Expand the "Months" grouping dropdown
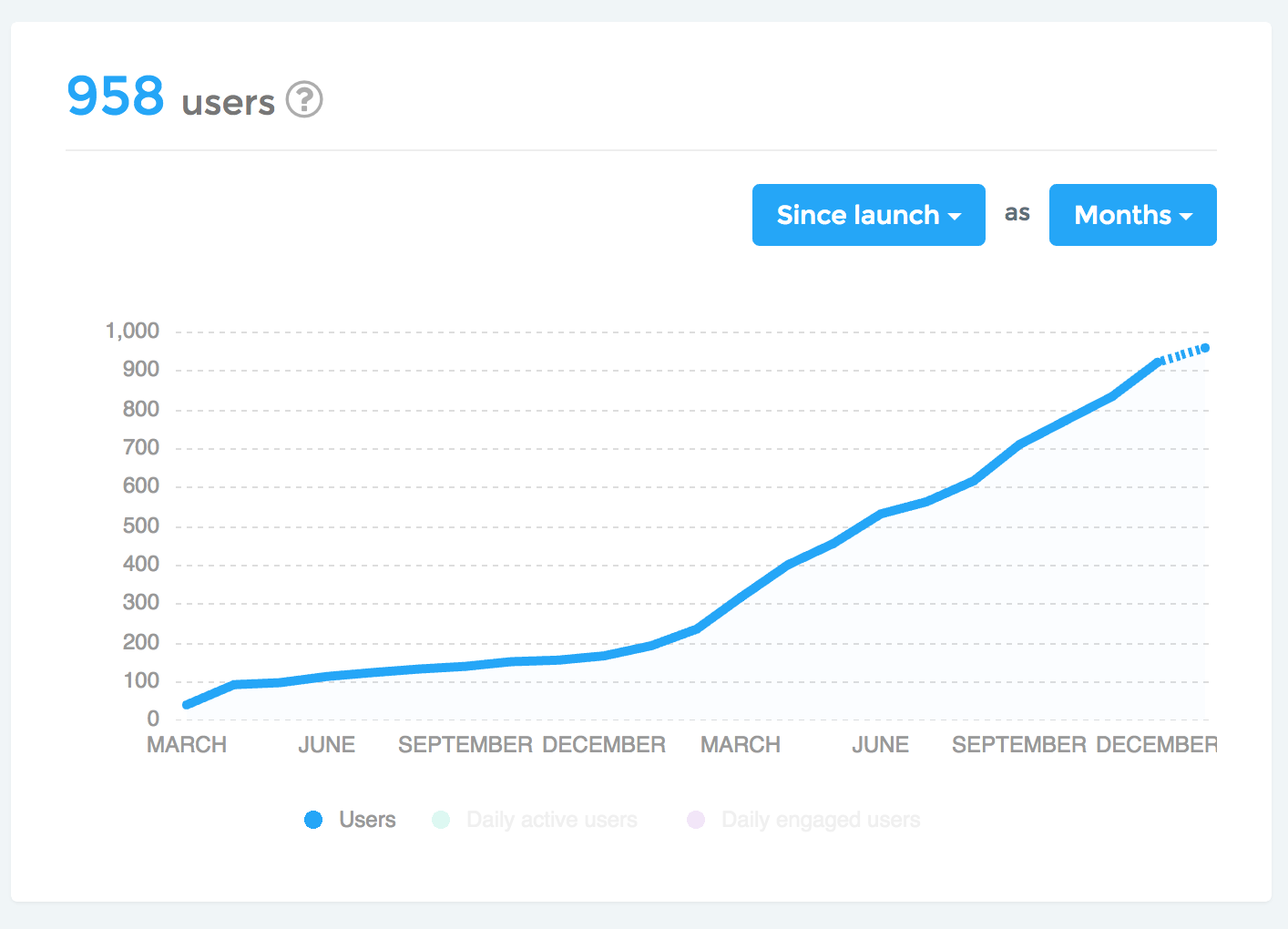Viewport: 1288px width, 929px height. tap(1132, 215)
